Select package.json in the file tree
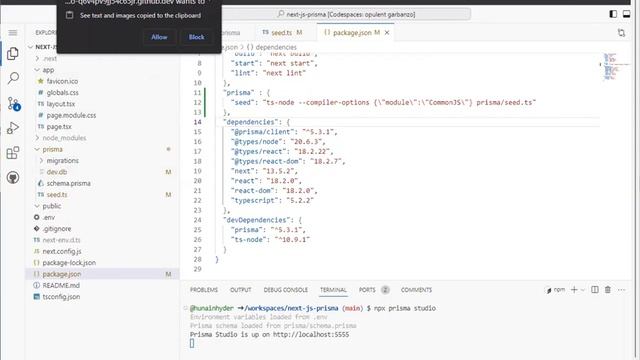 click(x=62, y=274)
